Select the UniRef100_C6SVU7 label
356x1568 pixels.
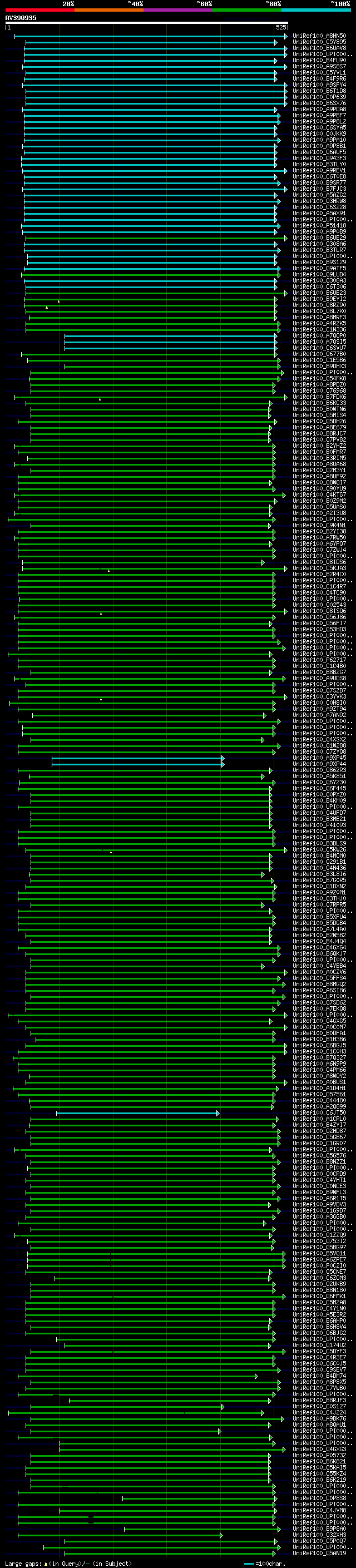319,348
